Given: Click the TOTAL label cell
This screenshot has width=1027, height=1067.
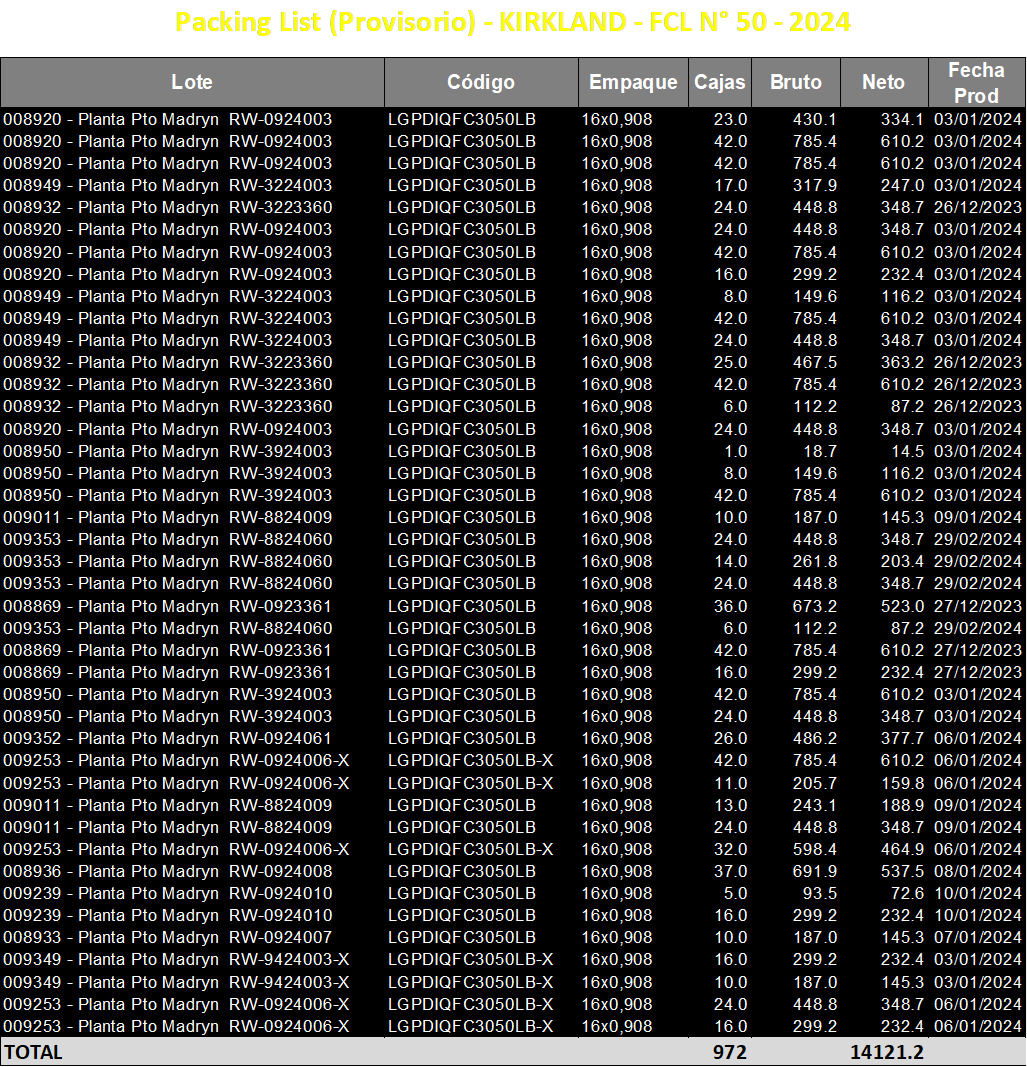Looking at the screenshot, I should [34, 1052].
